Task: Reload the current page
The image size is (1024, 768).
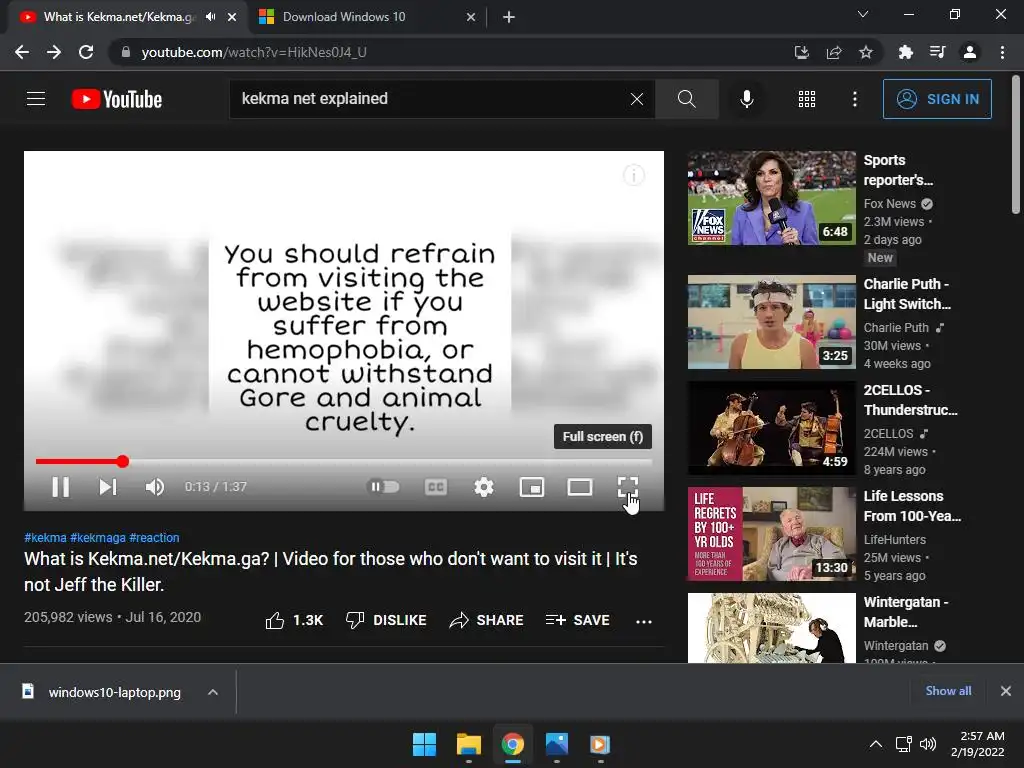Action: click(86, 52)
